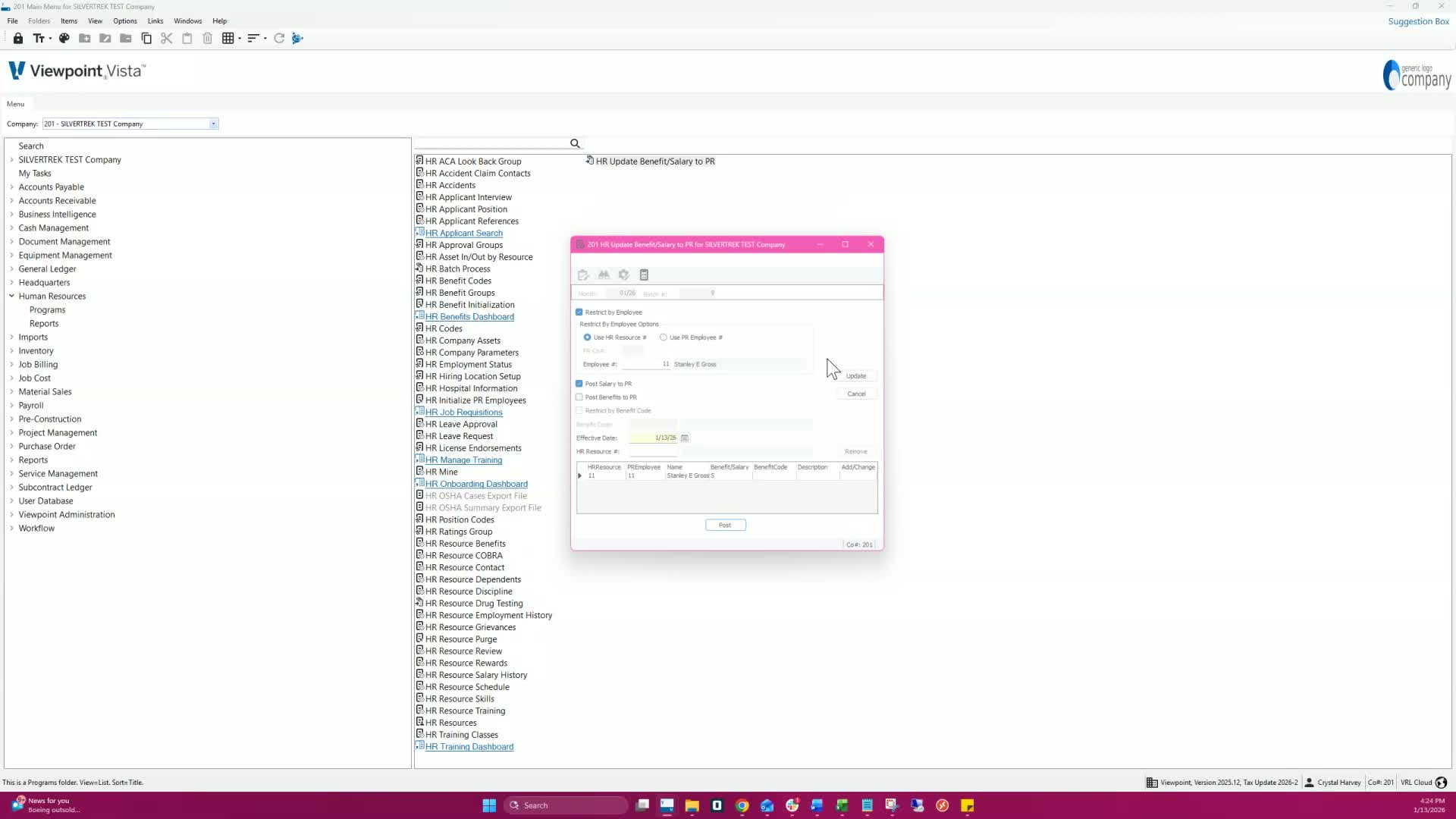The image size is (1456, 819).
Task: Click the Employee # input field
Action: point(645,364)
